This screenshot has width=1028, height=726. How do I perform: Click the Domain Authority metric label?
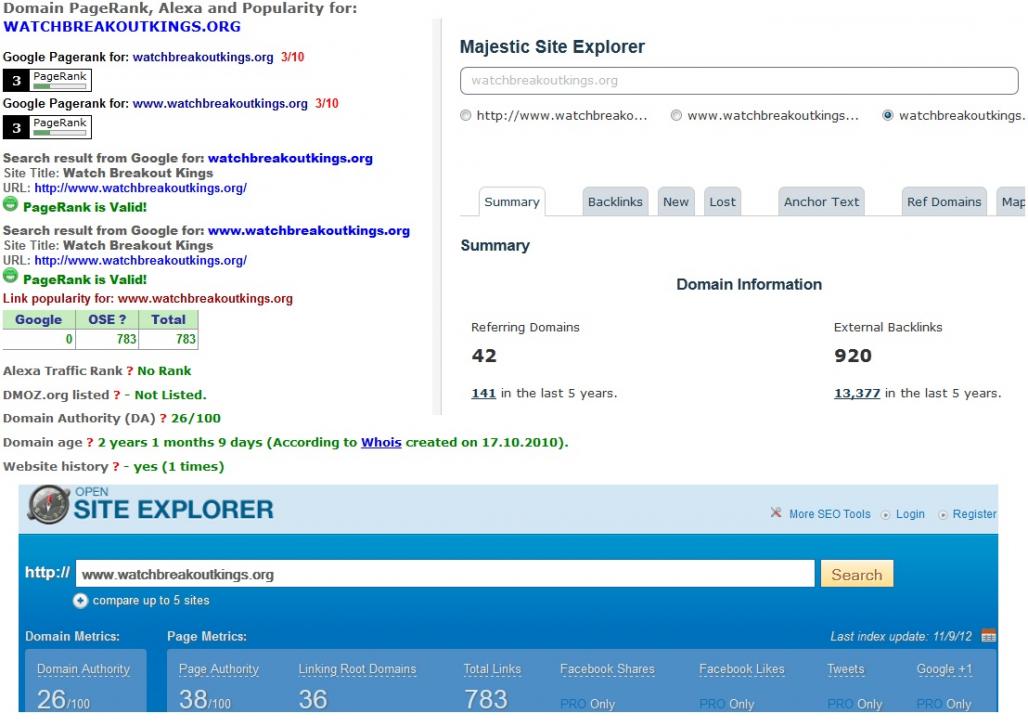[x=83, y=669]
